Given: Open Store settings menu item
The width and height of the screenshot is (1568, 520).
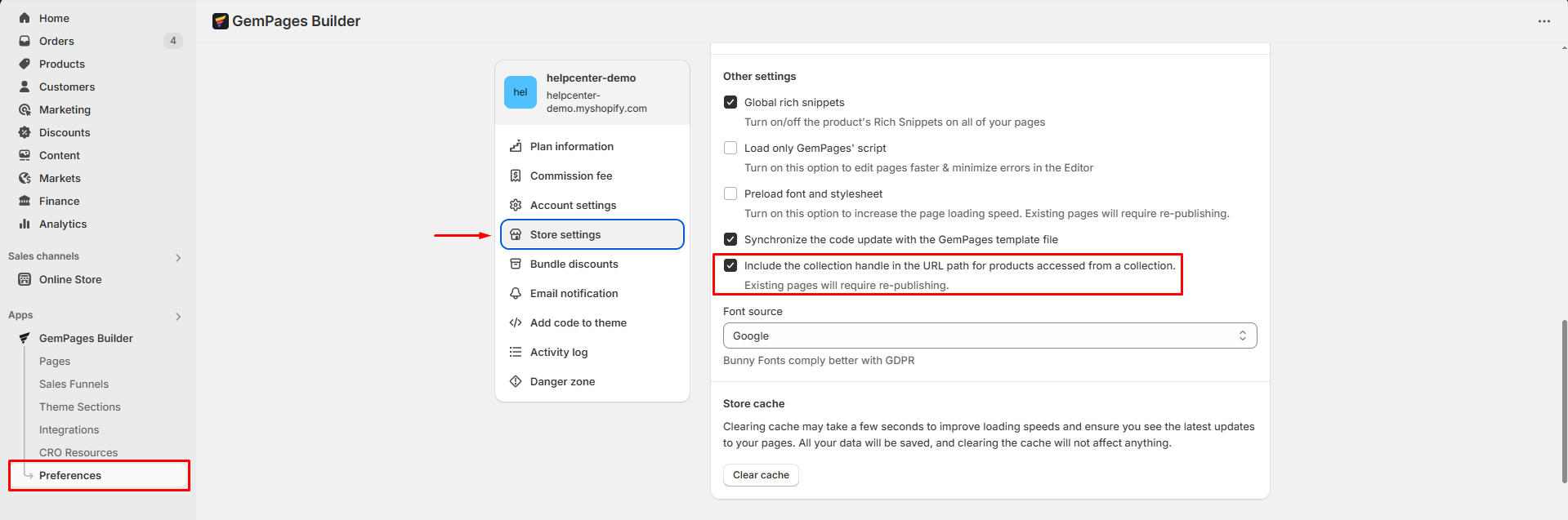Looking at the screenshot, I should (592, 234).
